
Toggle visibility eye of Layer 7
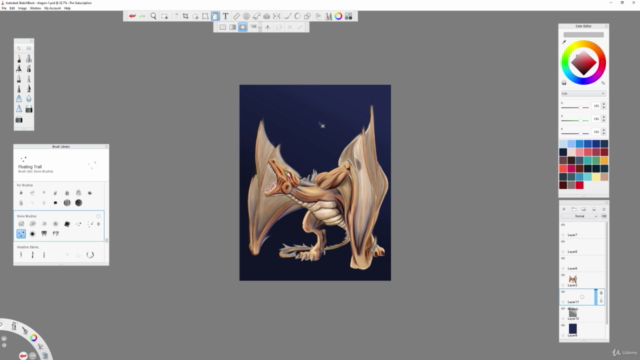pyautogui.click(x=563, y=225)
